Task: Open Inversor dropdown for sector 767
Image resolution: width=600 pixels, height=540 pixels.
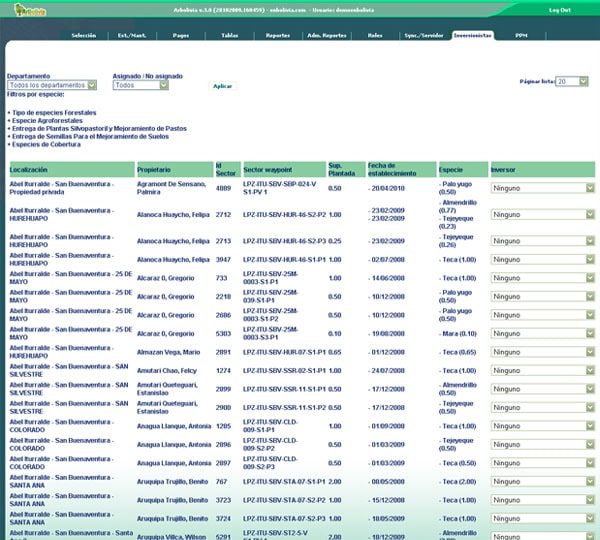Action: pos(543,481)
